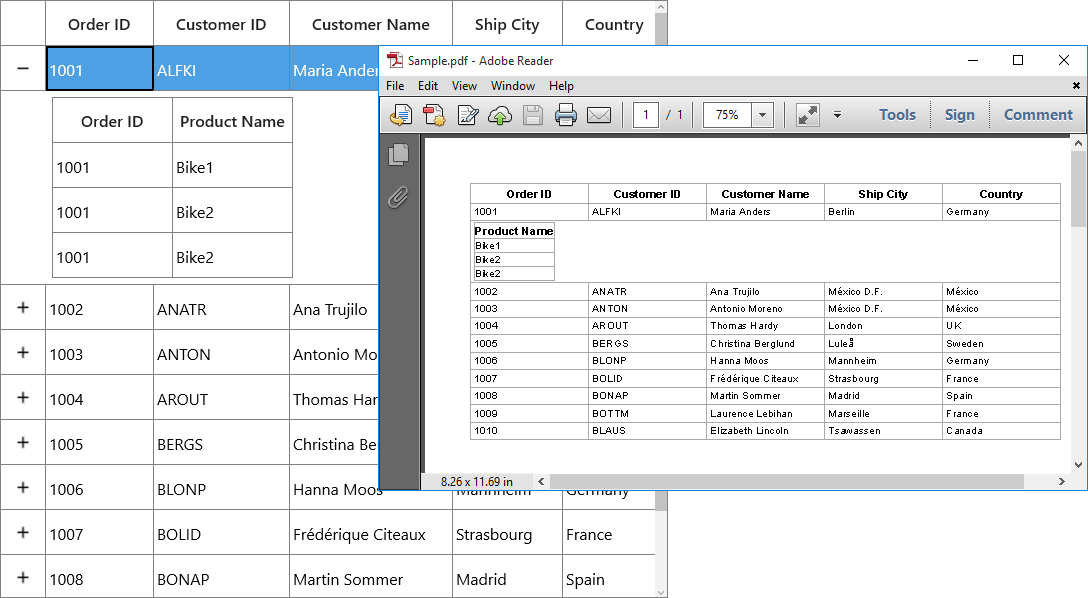The height and width of the screenshot is (598, 1088).
Task: Expand the order 1006 row
Action: 23,487
